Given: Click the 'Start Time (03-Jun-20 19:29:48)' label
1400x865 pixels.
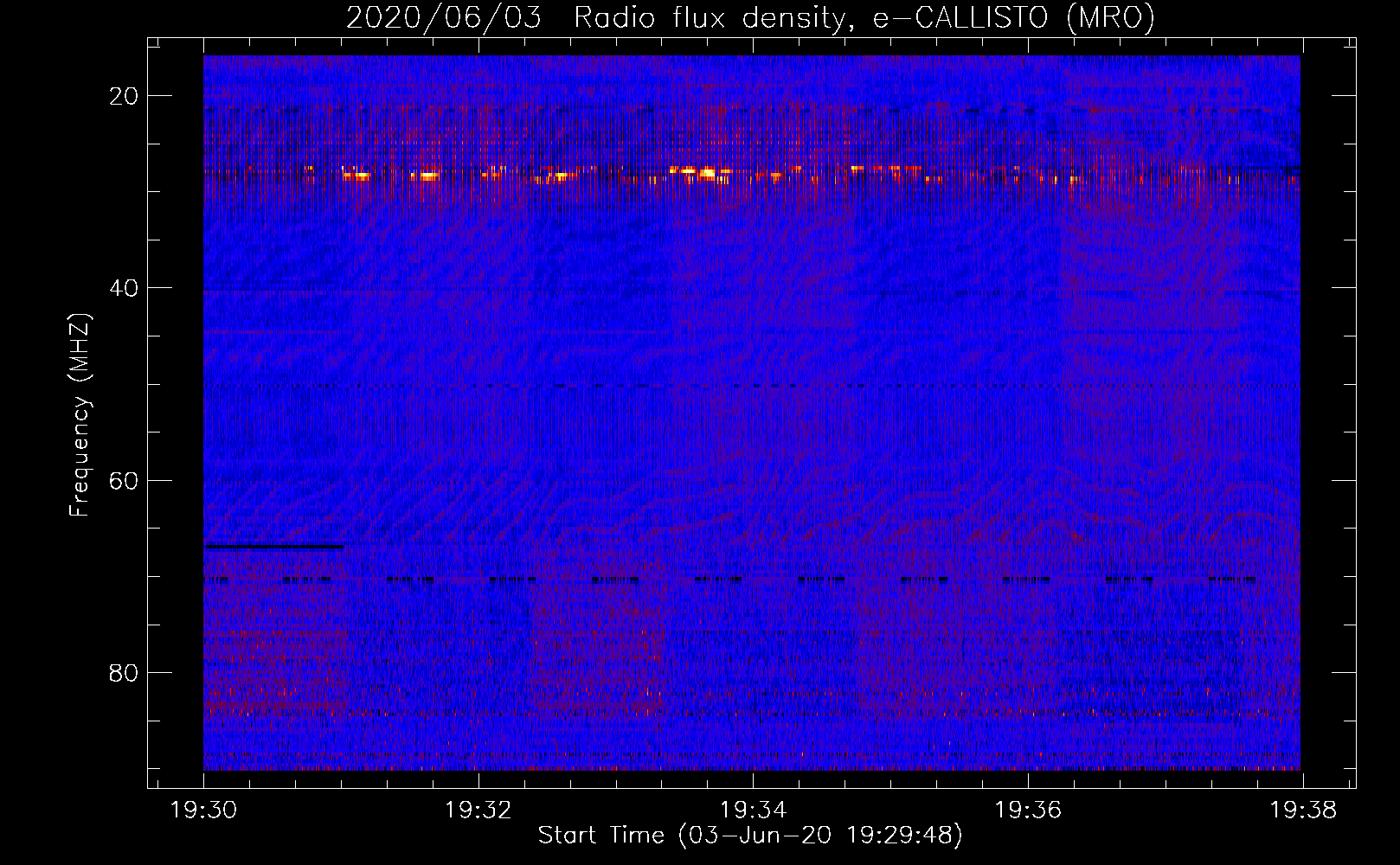Looking at the screenshot, I should (750, 836).
